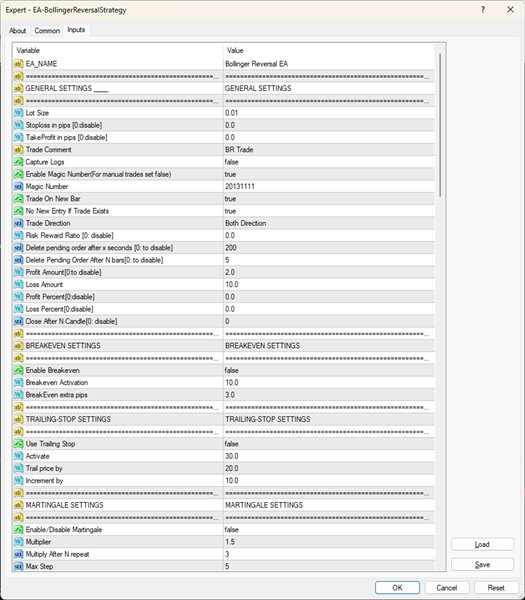This screenshot has height=600, width=525.
Task: Click the string icon beside EA_NAME
Action: point(18,64)
